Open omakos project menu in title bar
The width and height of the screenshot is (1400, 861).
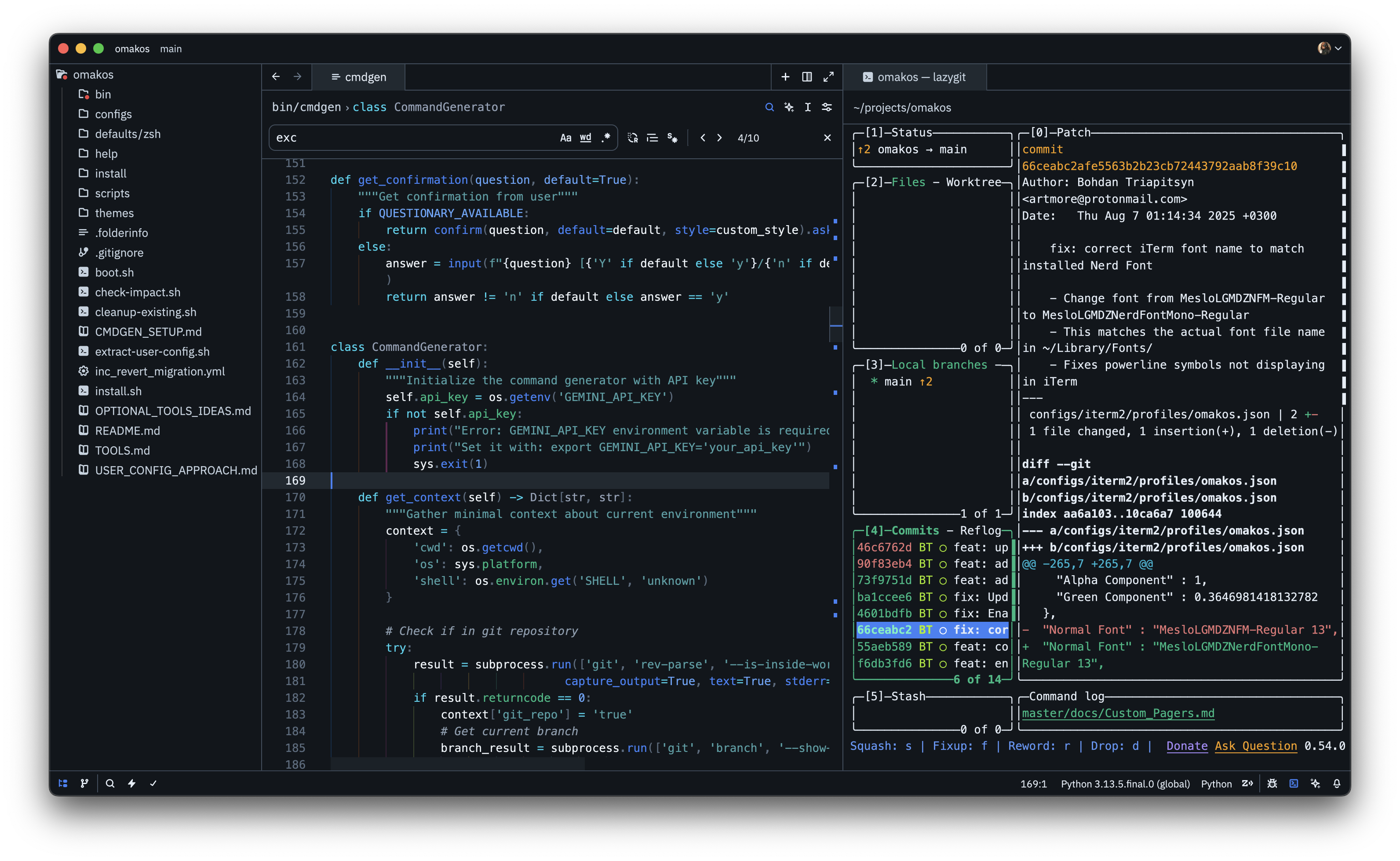(x=132, y=49)
